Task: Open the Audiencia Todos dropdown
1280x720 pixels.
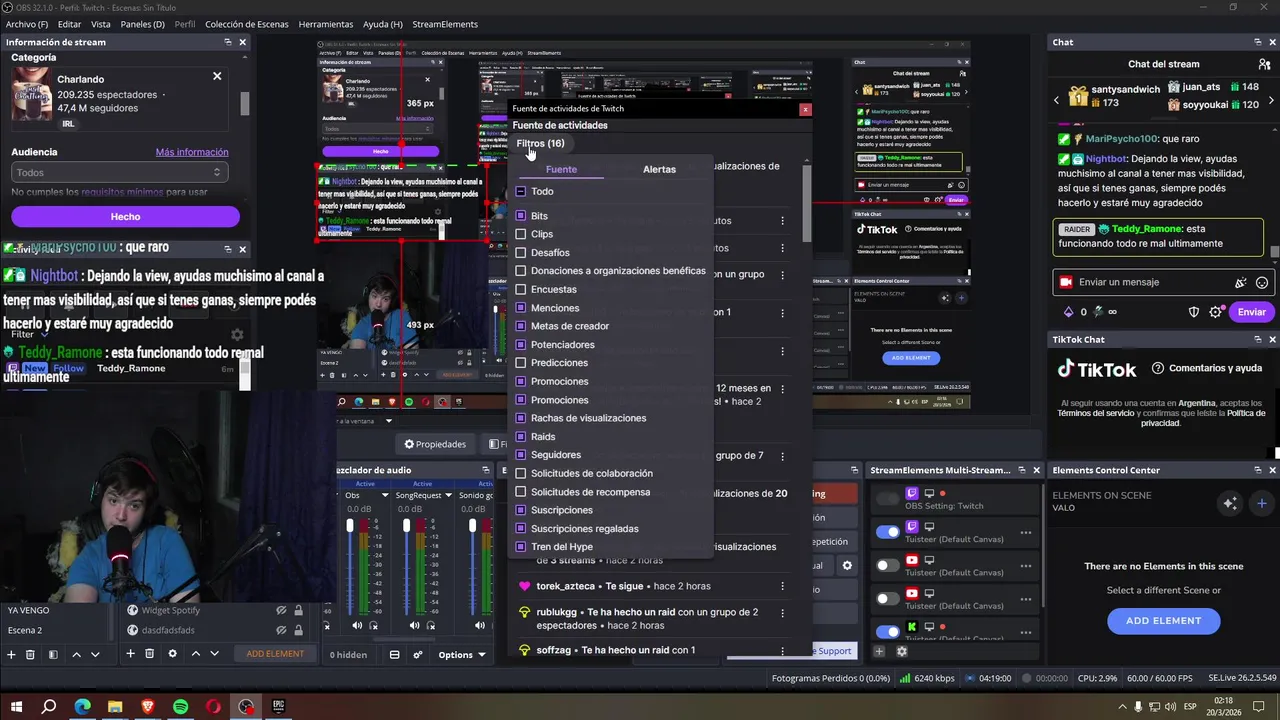Action: click(119, 172)
